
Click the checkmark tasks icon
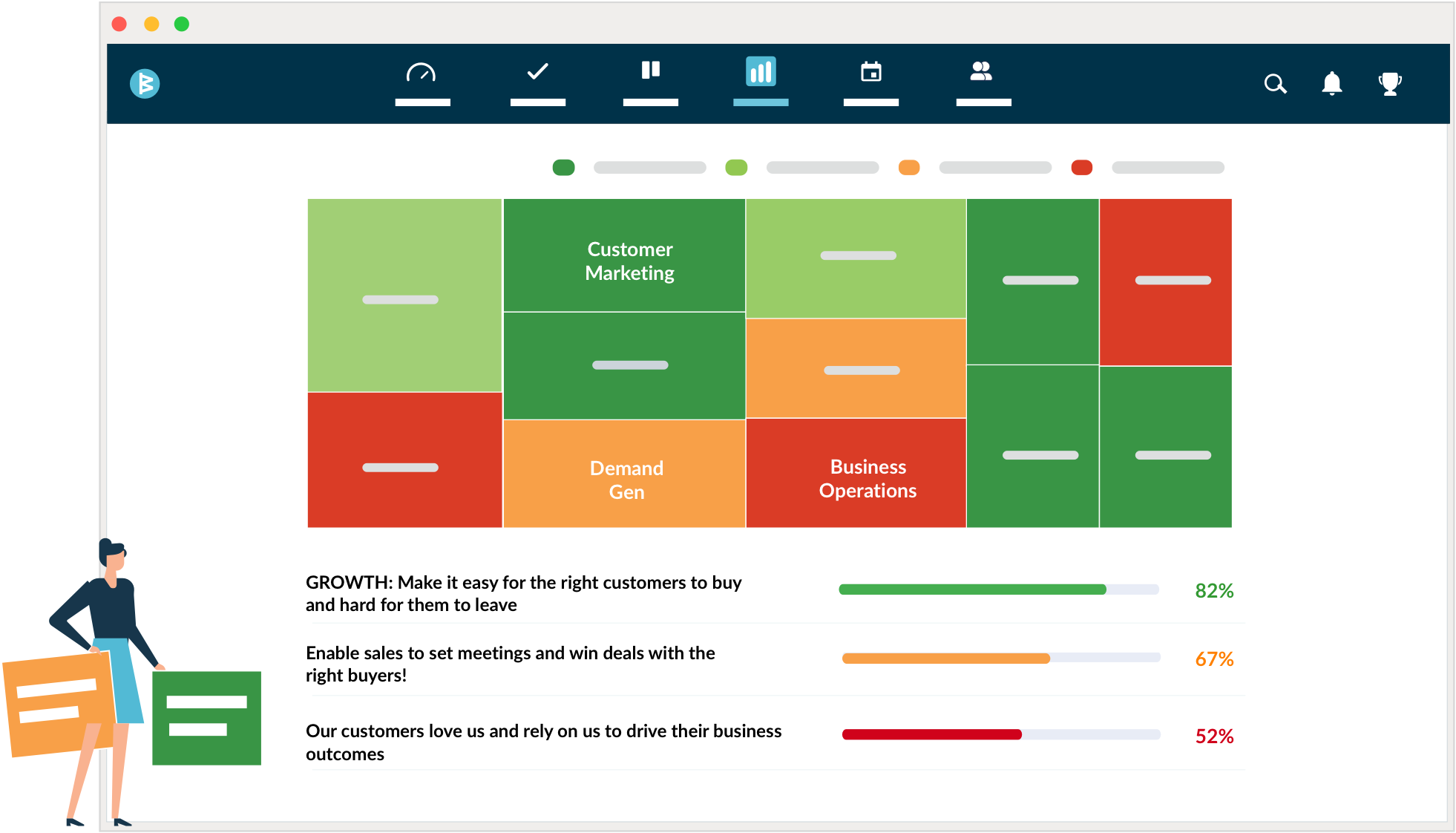pos(537,71)
